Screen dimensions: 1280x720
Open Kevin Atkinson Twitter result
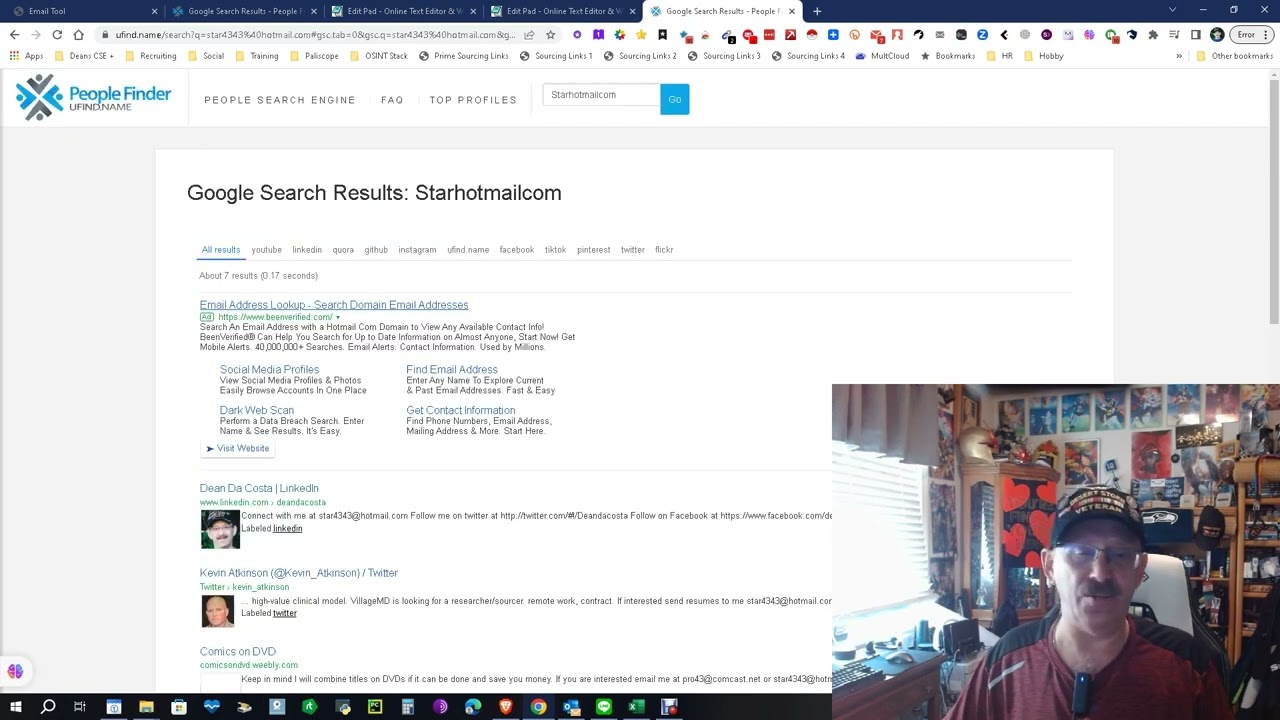(x=298, y=573)
